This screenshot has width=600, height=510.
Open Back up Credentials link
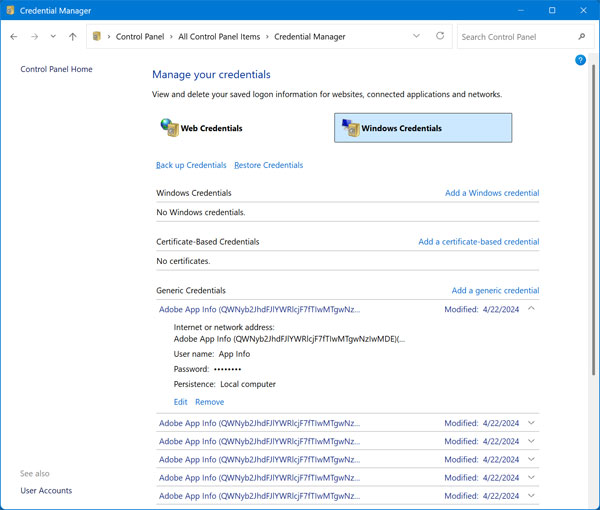(x=191, y=165)
